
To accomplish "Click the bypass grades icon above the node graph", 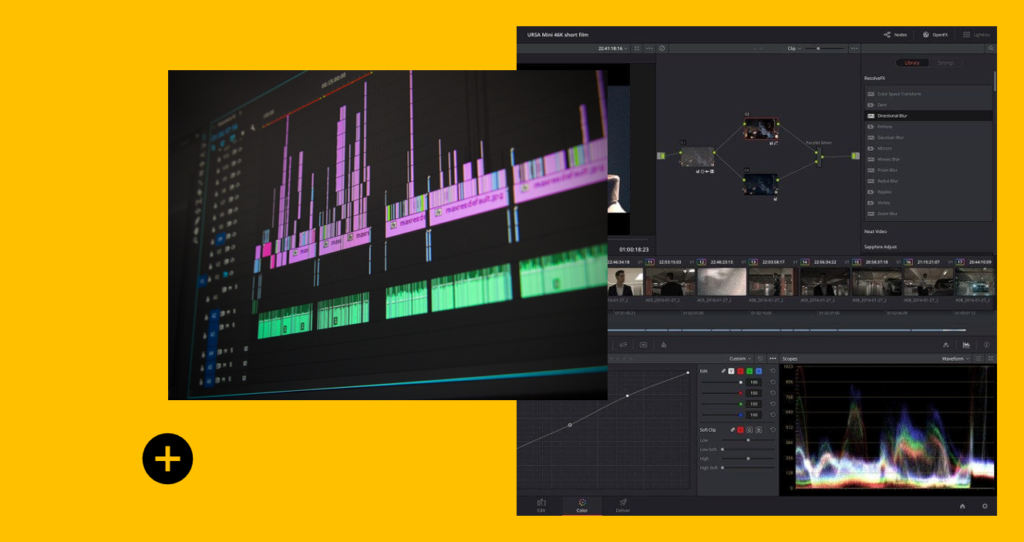I will click(662, 48).
